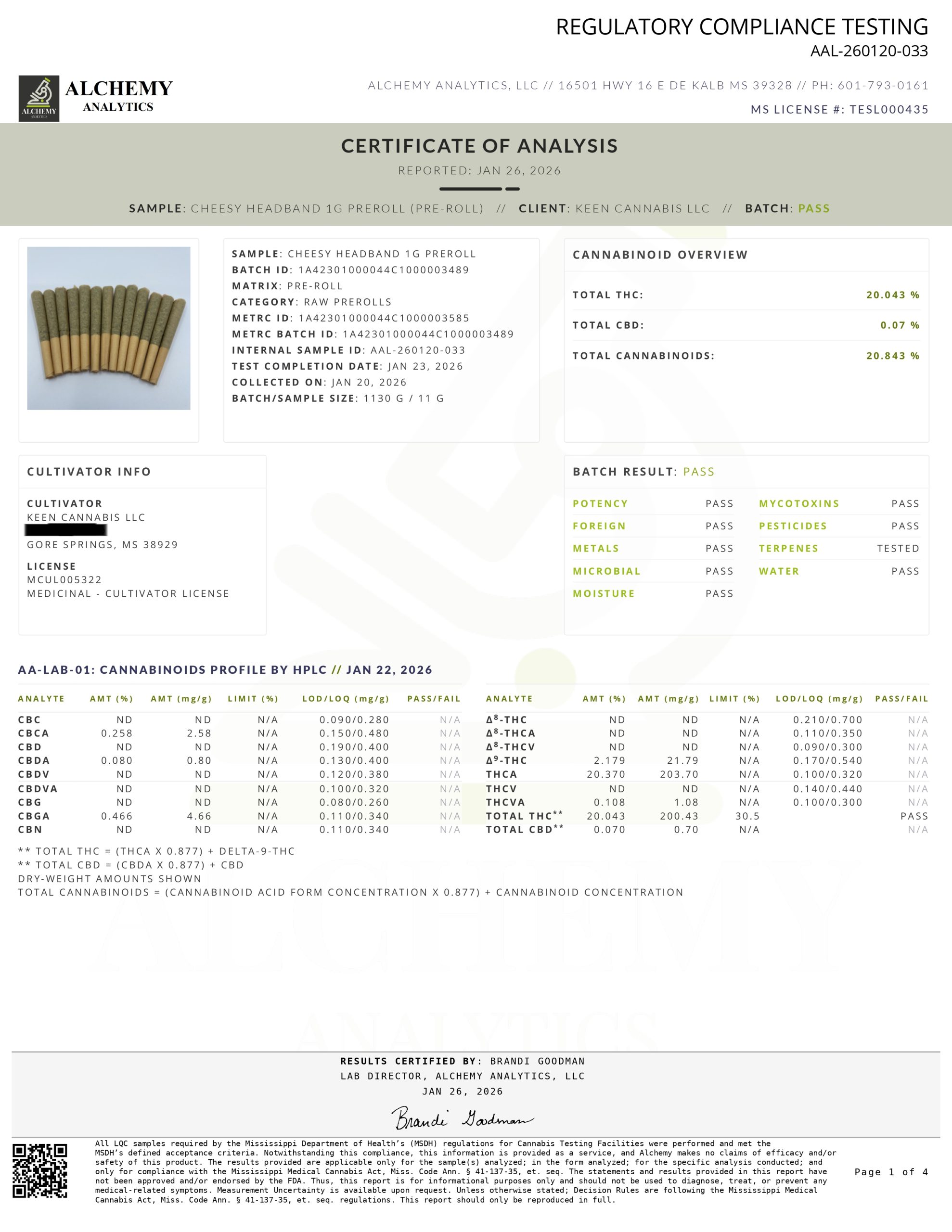Select the POTENCY result label
The width and height of the screenshot is (952, 1232).
600,503
